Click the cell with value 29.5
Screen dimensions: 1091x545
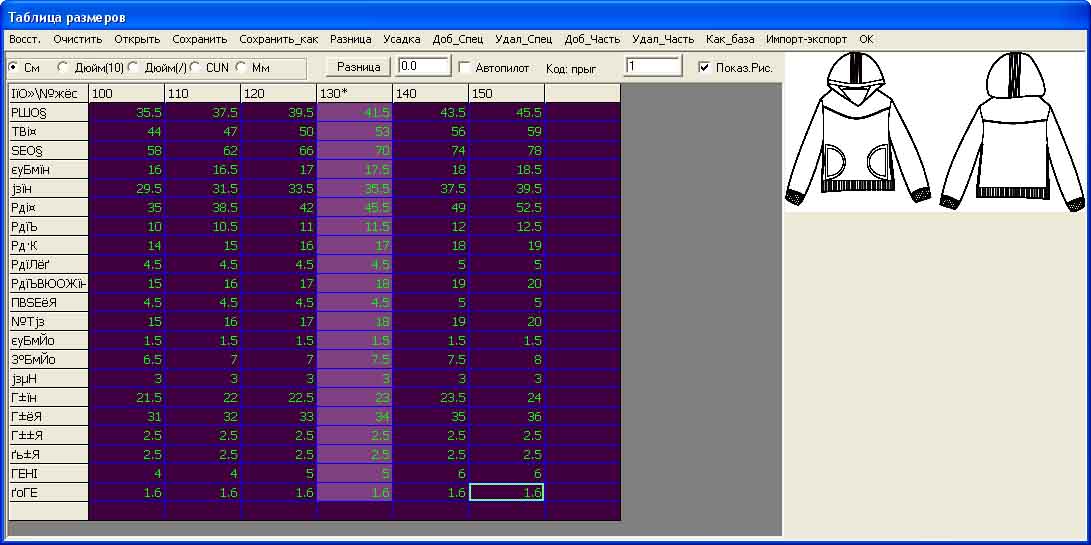[x=127, y=189]
